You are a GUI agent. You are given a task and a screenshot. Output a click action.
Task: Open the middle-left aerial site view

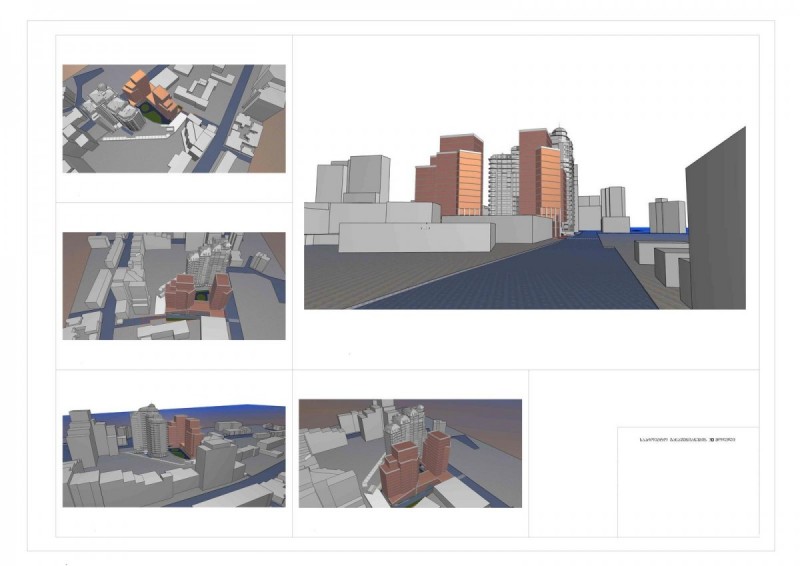[173, 286]
